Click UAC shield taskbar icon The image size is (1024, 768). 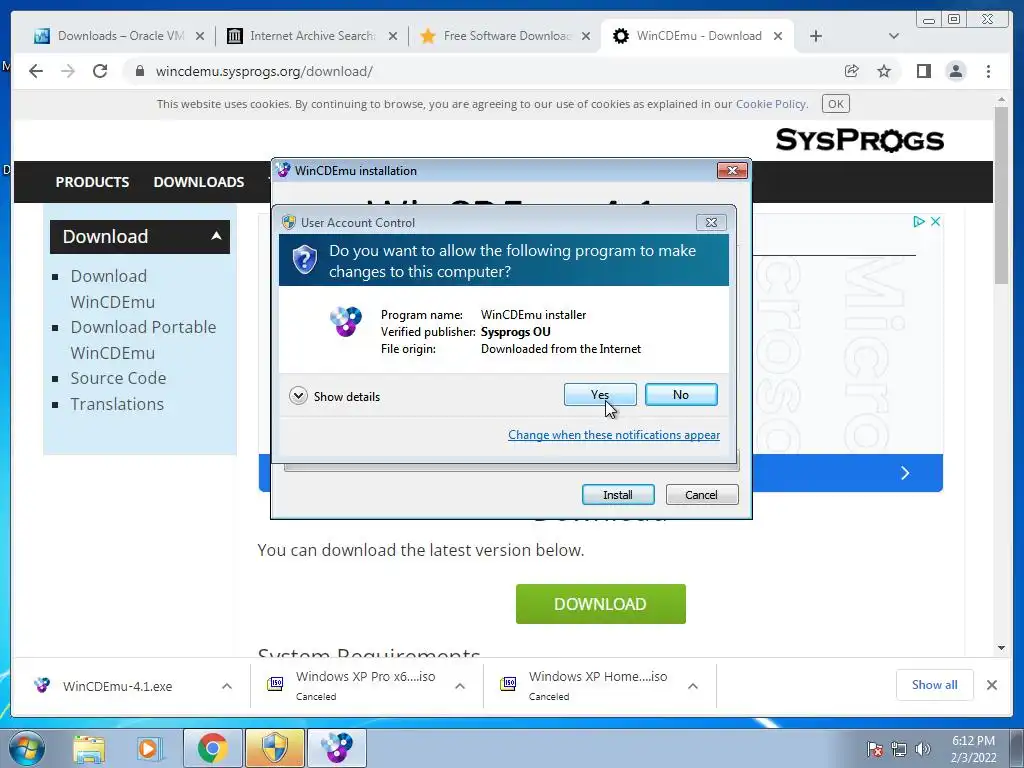pyautogui.click(x=274, y=748)
